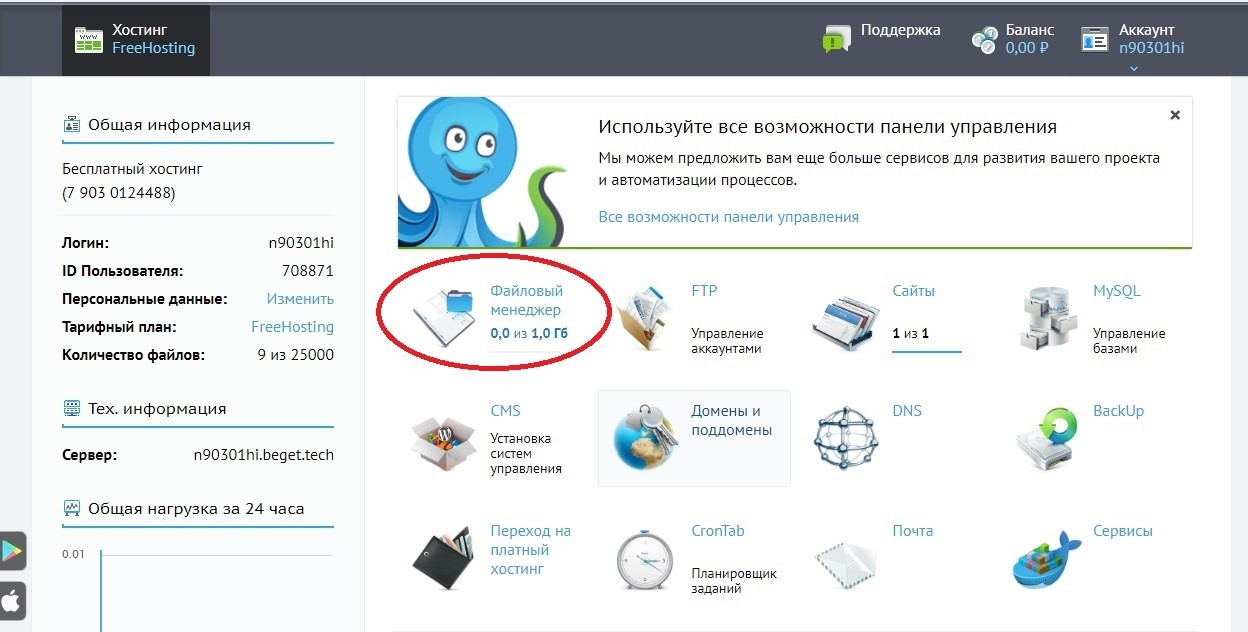
Task: Open the CMS installation box icon
Action: click(x=446, y=441)
